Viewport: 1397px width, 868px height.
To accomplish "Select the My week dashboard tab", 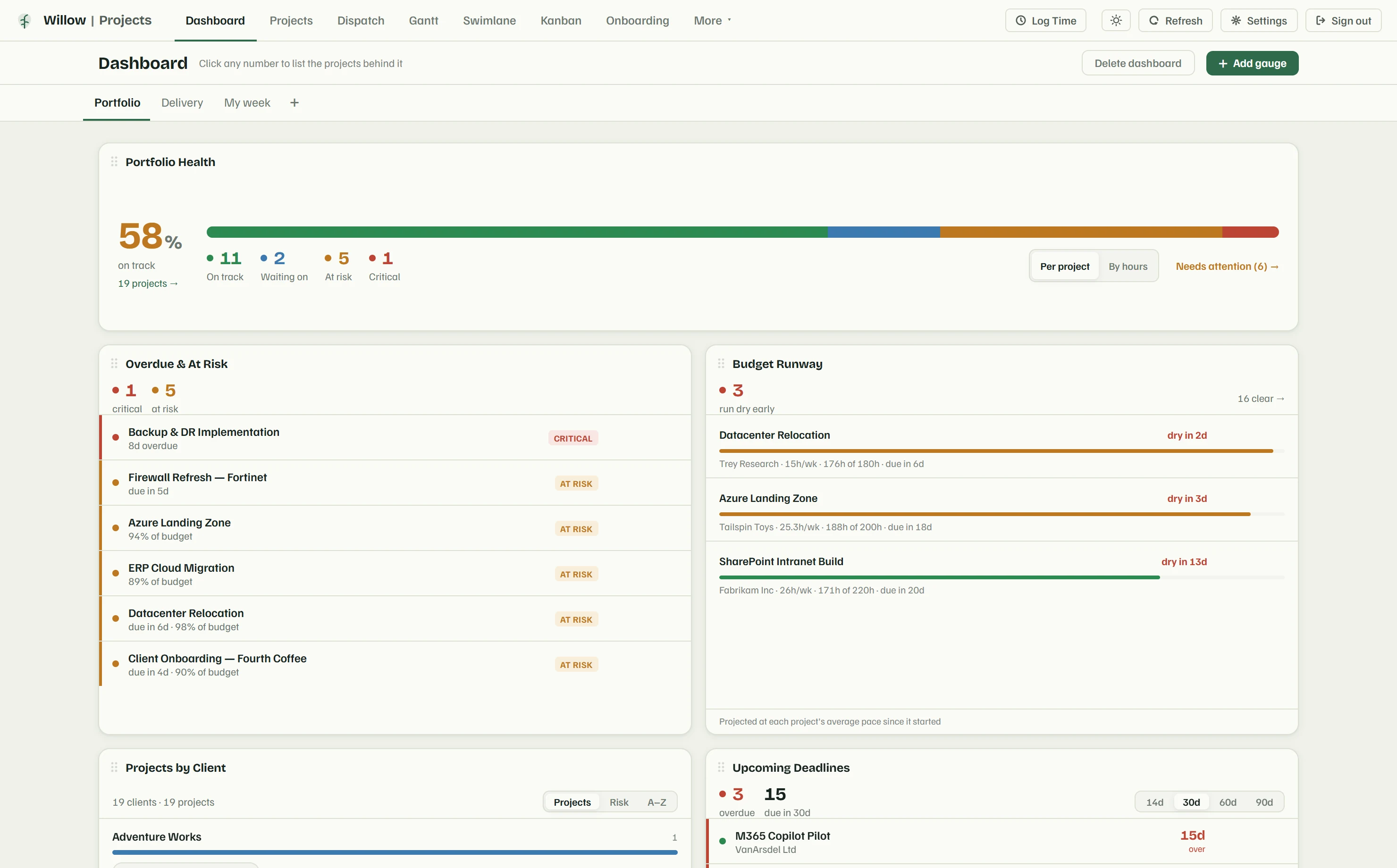I will [x=247, y=103].
